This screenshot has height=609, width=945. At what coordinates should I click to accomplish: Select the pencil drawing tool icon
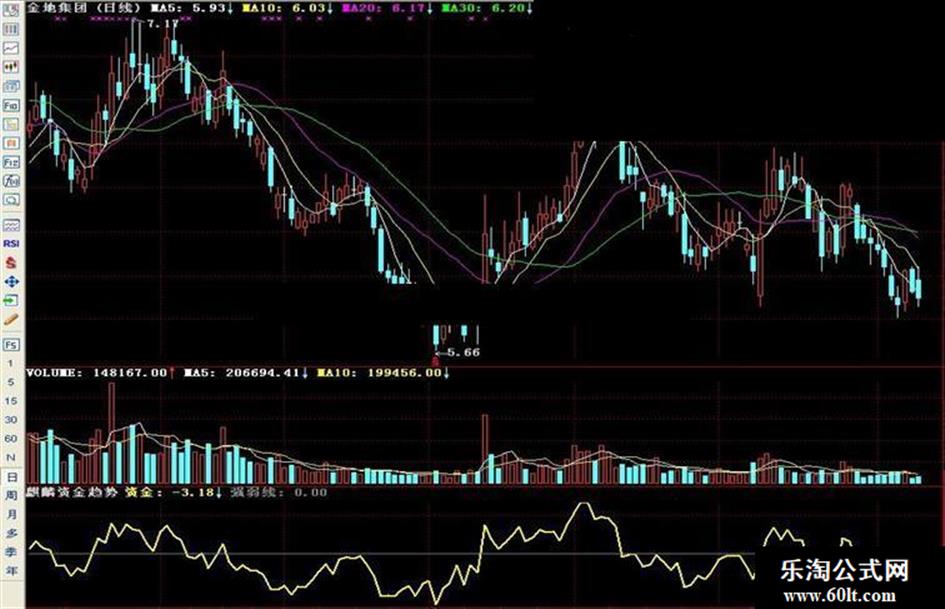(10, 320)
